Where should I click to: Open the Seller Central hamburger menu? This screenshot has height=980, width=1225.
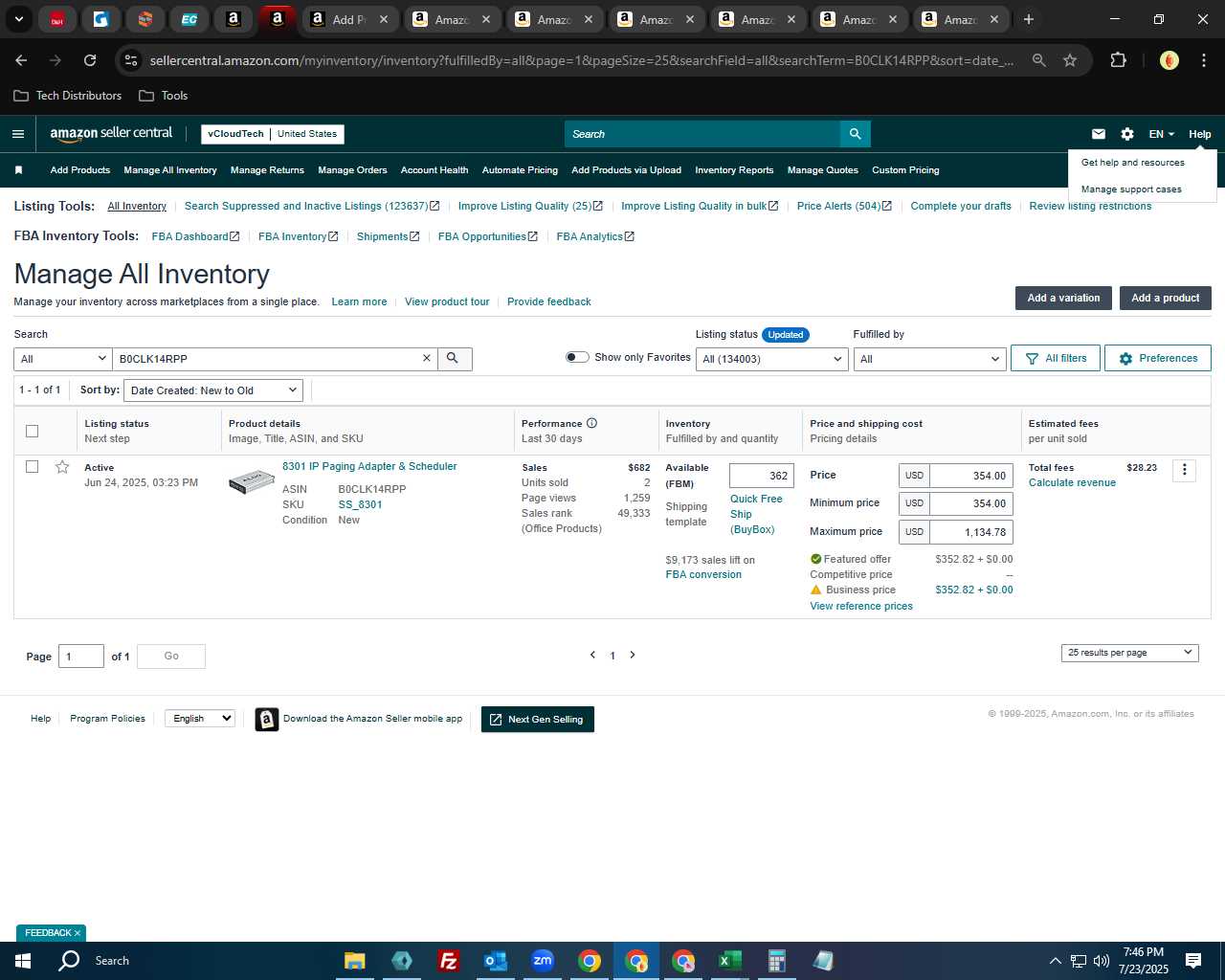[18, 134]
